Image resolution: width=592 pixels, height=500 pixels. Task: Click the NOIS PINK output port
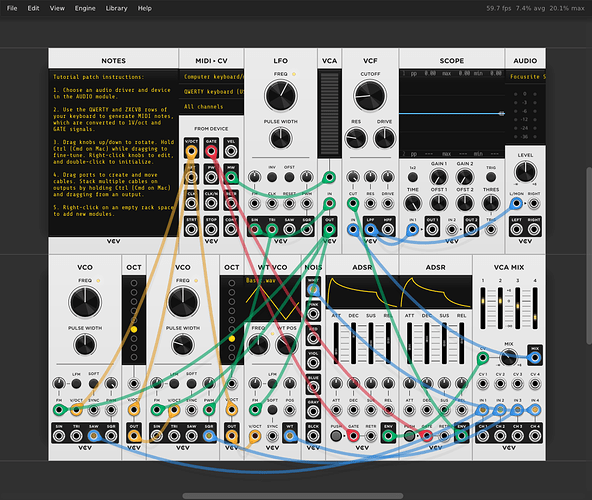[313, 314]
